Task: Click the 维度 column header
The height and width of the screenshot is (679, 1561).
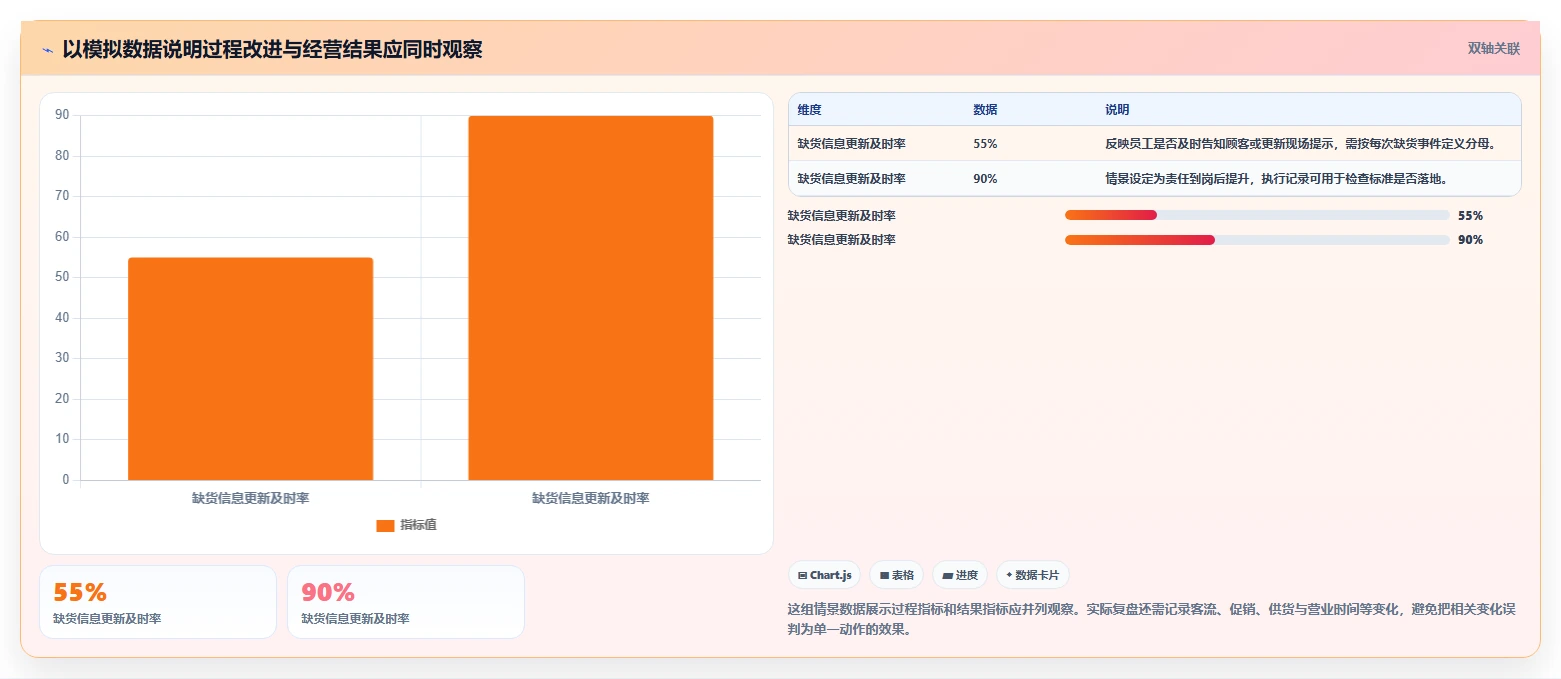Action: [x=809, y=110]
